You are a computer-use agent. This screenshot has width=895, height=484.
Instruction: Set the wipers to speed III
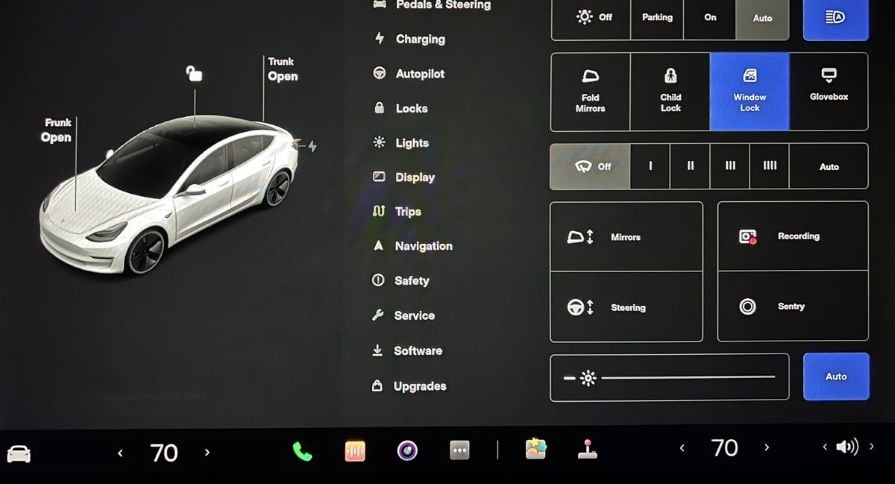pos(729,166)
